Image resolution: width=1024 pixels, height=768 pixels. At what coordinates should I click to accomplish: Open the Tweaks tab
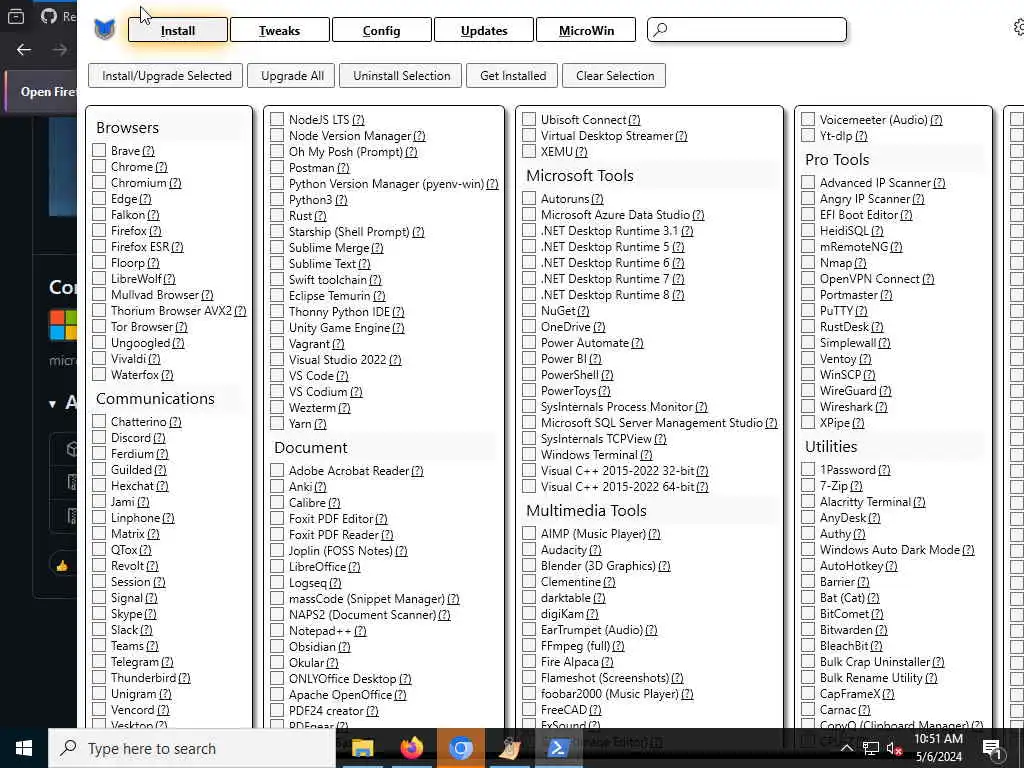pos(280,30)
